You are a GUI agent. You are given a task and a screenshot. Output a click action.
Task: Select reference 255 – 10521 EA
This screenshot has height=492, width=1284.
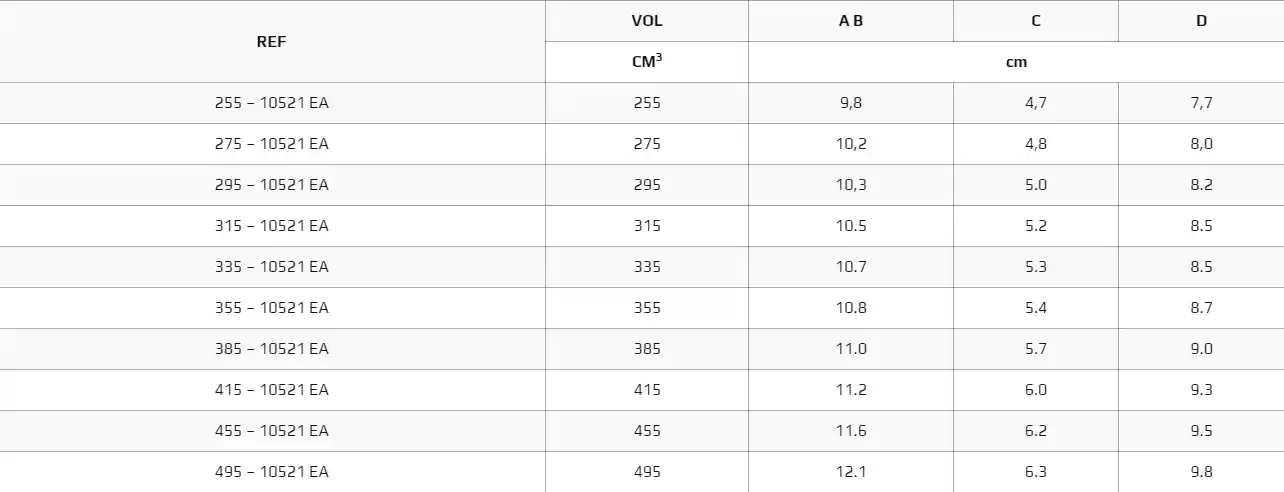(x=272, y=103)
